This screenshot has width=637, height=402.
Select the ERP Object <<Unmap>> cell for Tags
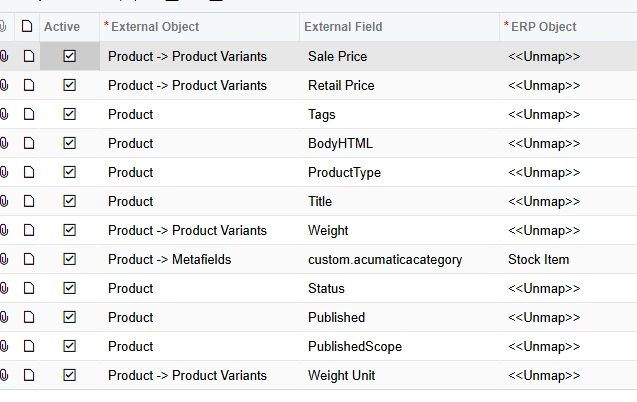(x=544, y=115)
